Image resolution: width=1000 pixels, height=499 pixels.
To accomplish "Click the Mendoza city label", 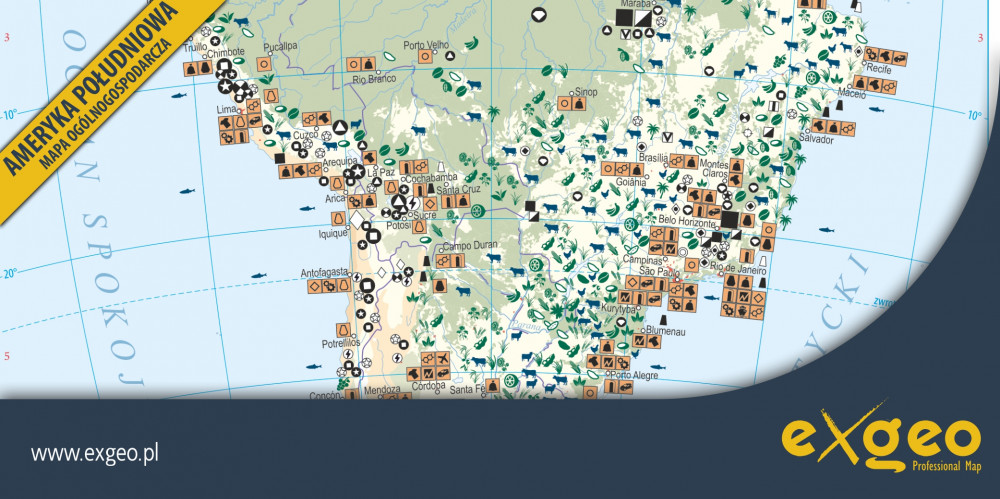I will pyautogui.click(x=382, y=389).
